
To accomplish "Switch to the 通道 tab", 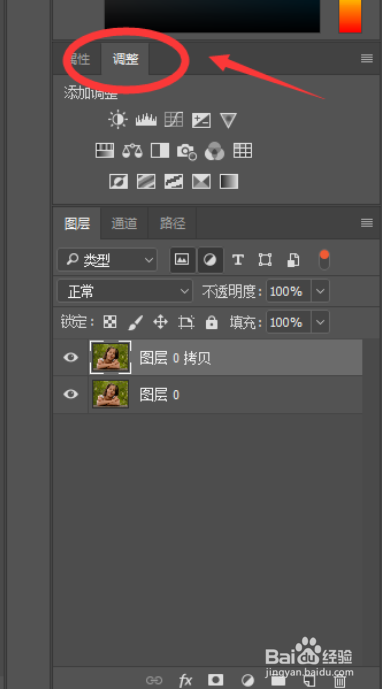I will pyautogui.click(x=124, y=224).
